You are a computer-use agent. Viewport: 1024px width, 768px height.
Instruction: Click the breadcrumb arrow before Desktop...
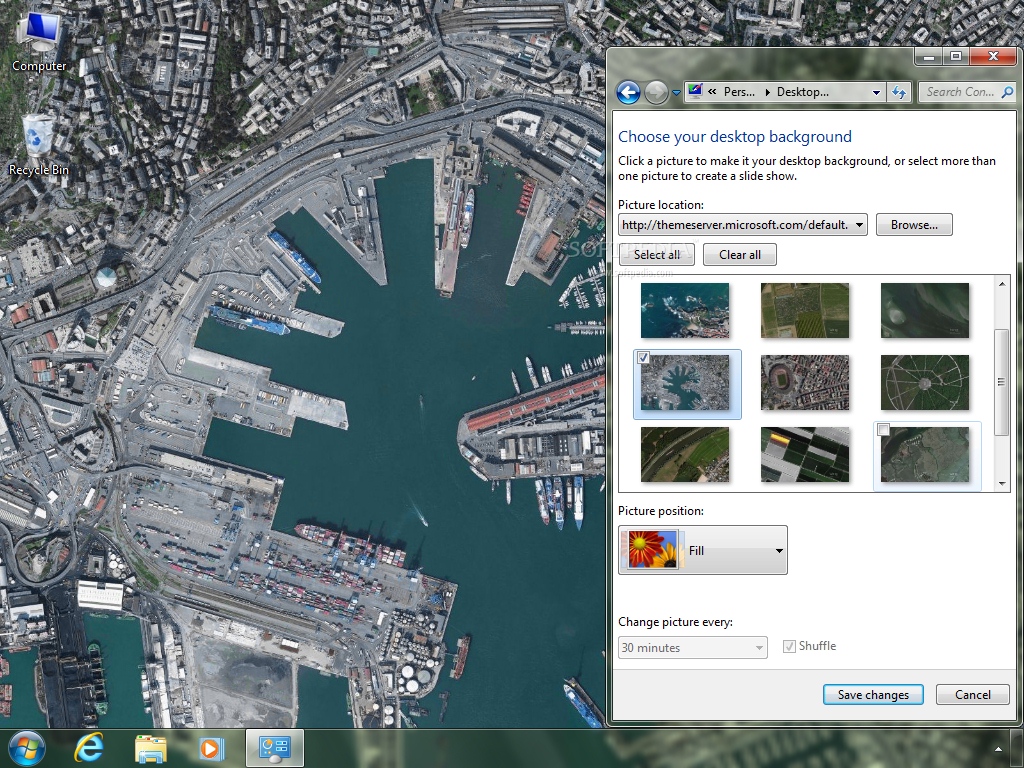point(767,92)
